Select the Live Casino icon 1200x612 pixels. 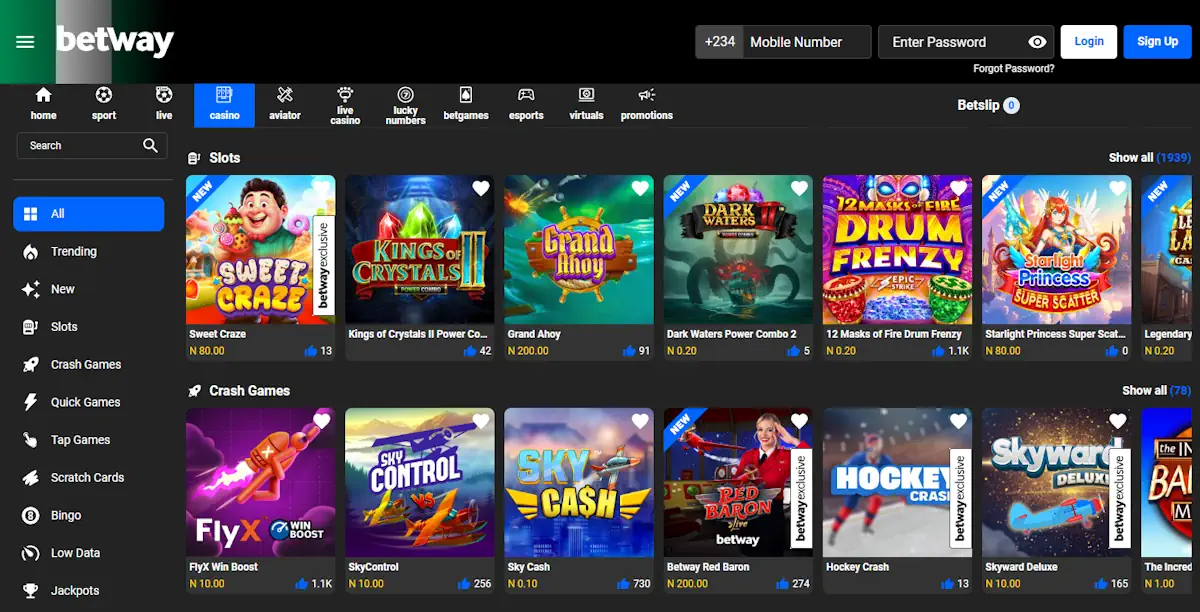click(345, 104)
